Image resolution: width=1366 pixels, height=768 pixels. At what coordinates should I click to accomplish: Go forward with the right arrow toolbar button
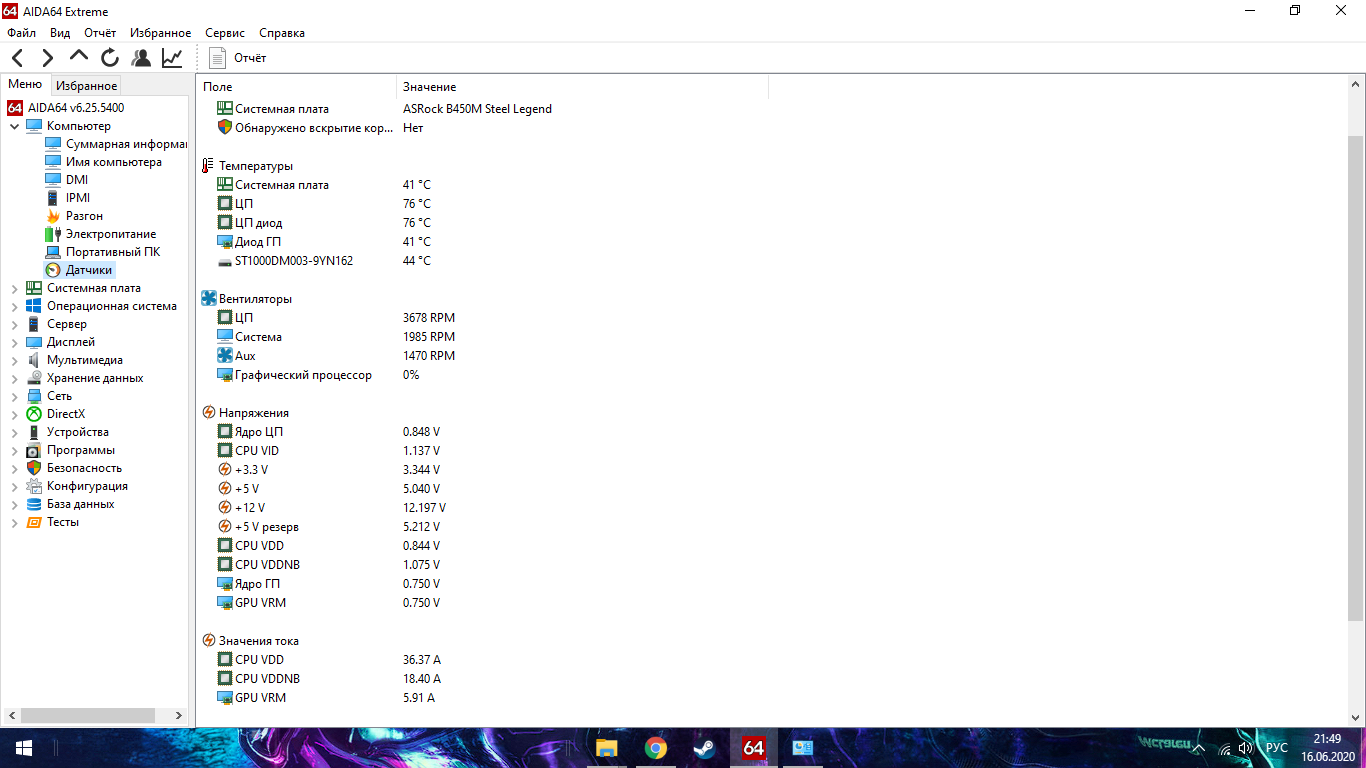(x=48, y=58)
